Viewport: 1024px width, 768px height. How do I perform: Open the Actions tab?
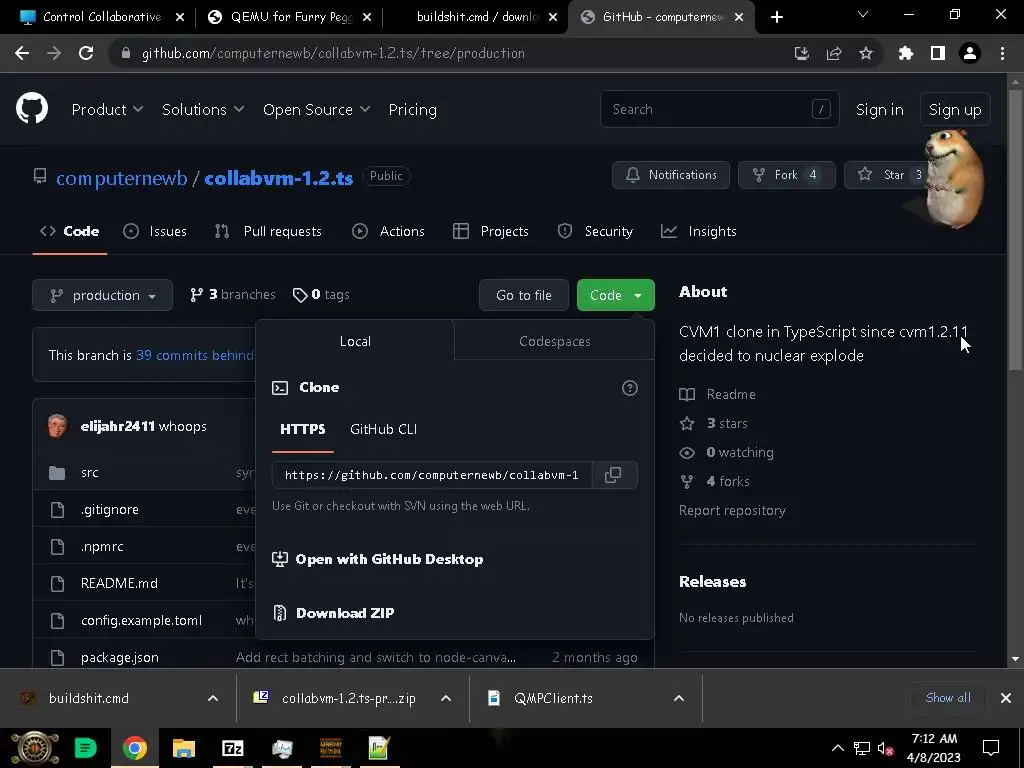388,231
